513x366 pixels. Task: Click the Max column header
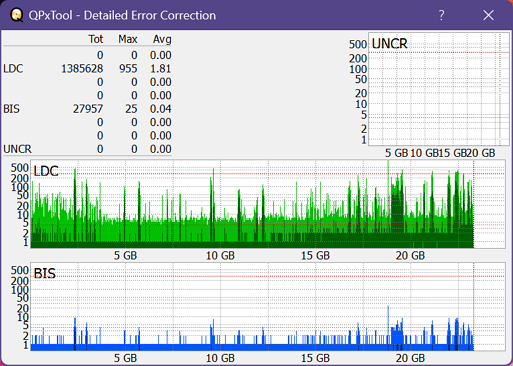[x=128, y=39]
